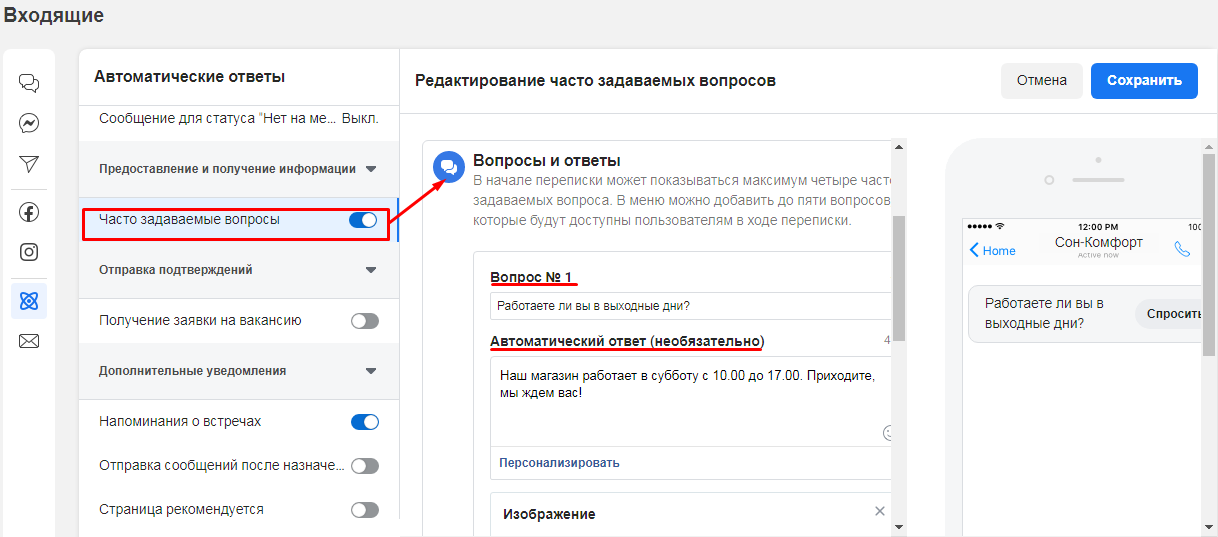Open emoji picker in answer field
Image resolution: width=1218 pixels, height=537 pixels.
[x=888, y=433]
